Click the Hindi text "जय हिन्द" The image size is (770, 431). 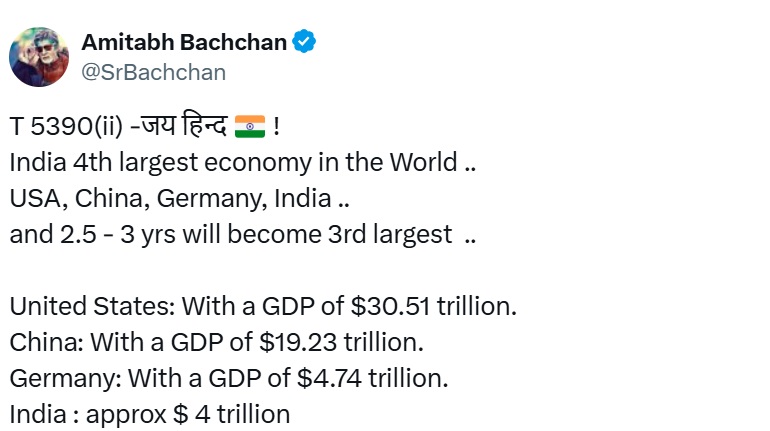click(x=186, y=127)
